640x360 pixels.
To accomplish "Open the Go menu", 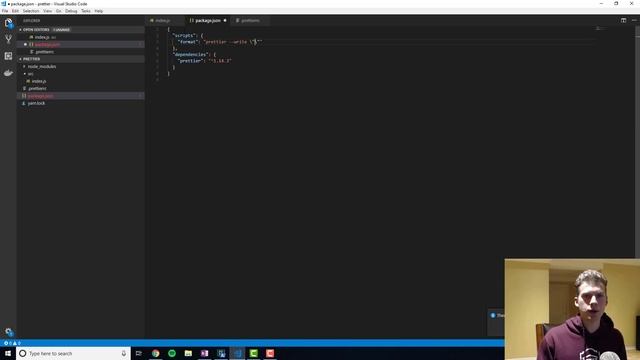I will point(59,11).
